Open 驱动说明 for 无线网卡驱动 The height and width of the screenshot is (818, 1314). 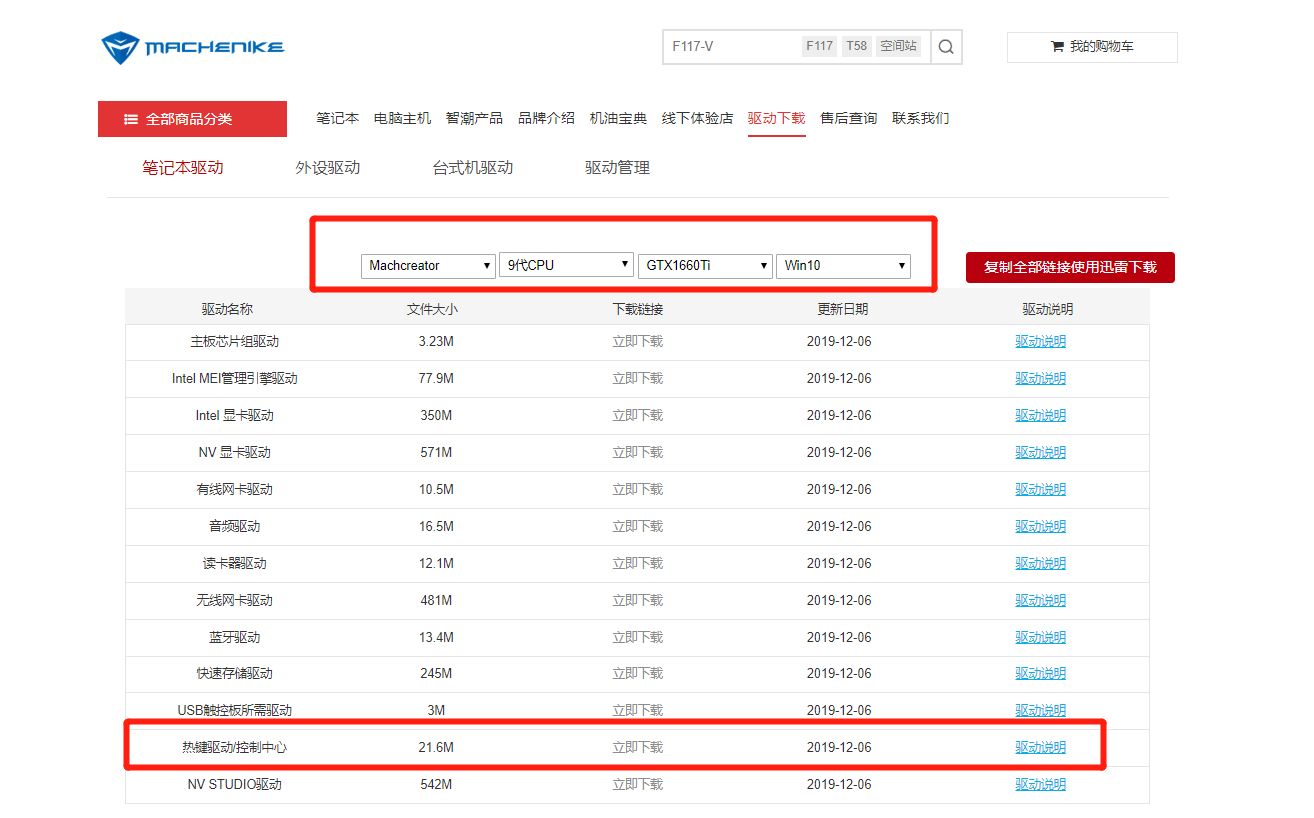pos(1041,600)
